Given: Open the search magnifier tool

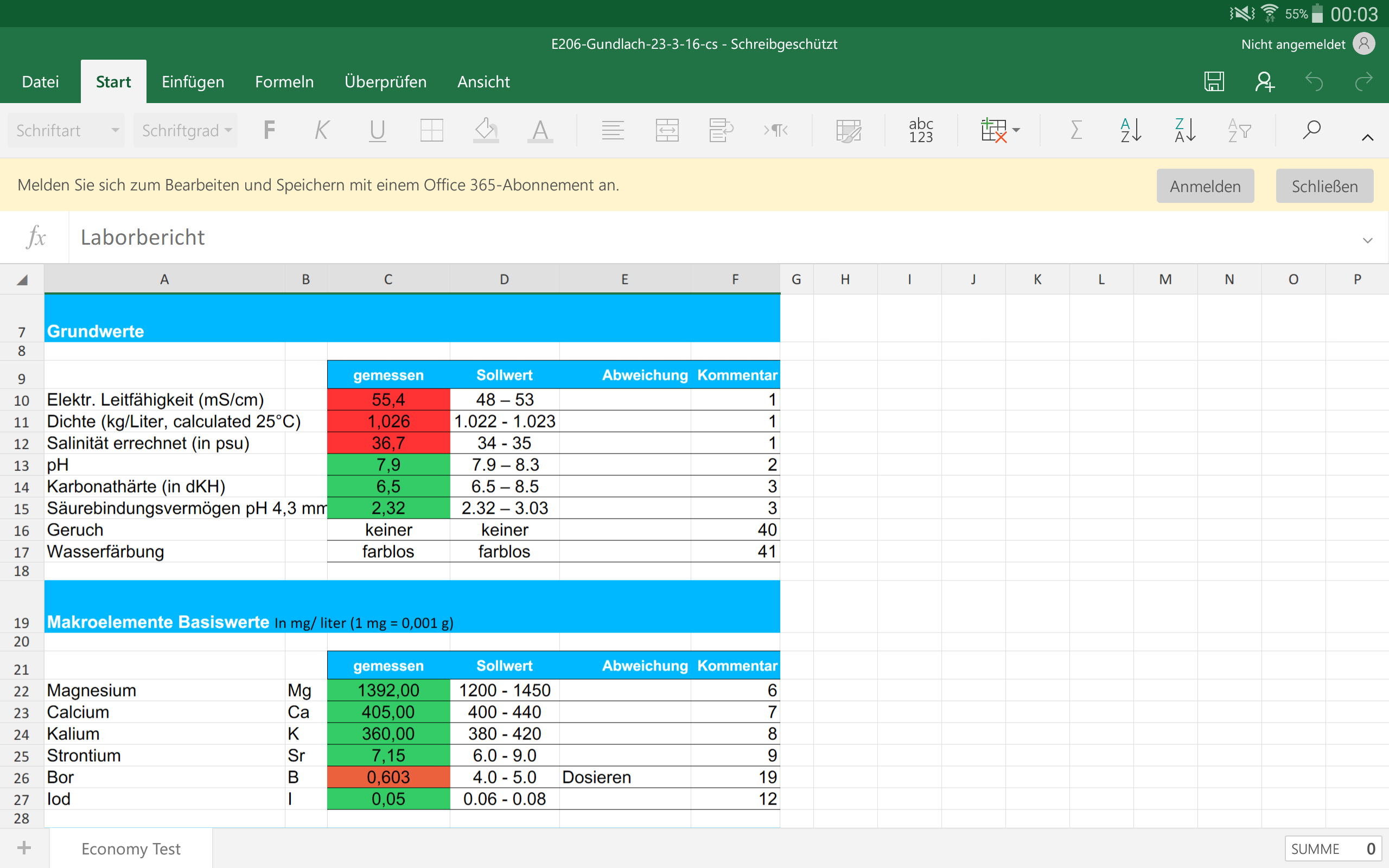Looking at the screenshot, I should (x=1311, y=130).
